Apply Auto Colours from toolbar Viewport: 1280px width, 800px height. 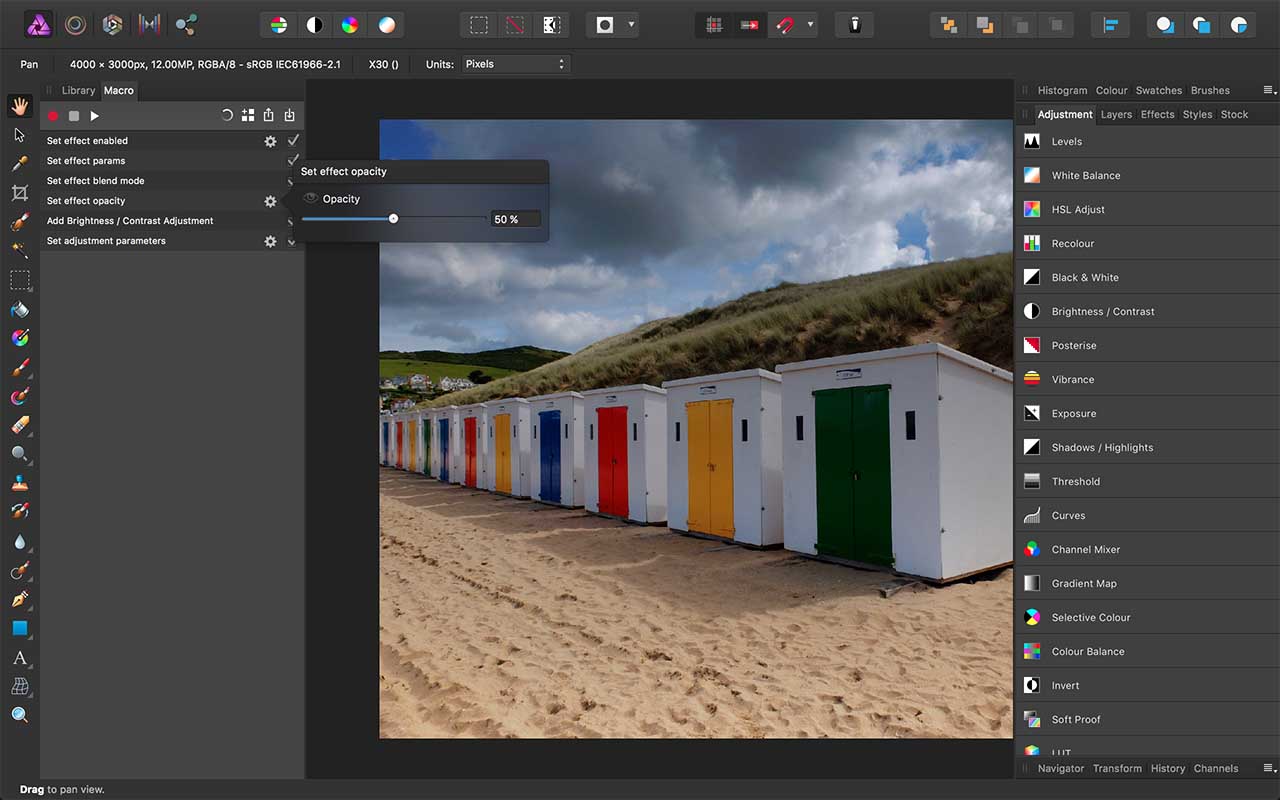pos(349,25)
